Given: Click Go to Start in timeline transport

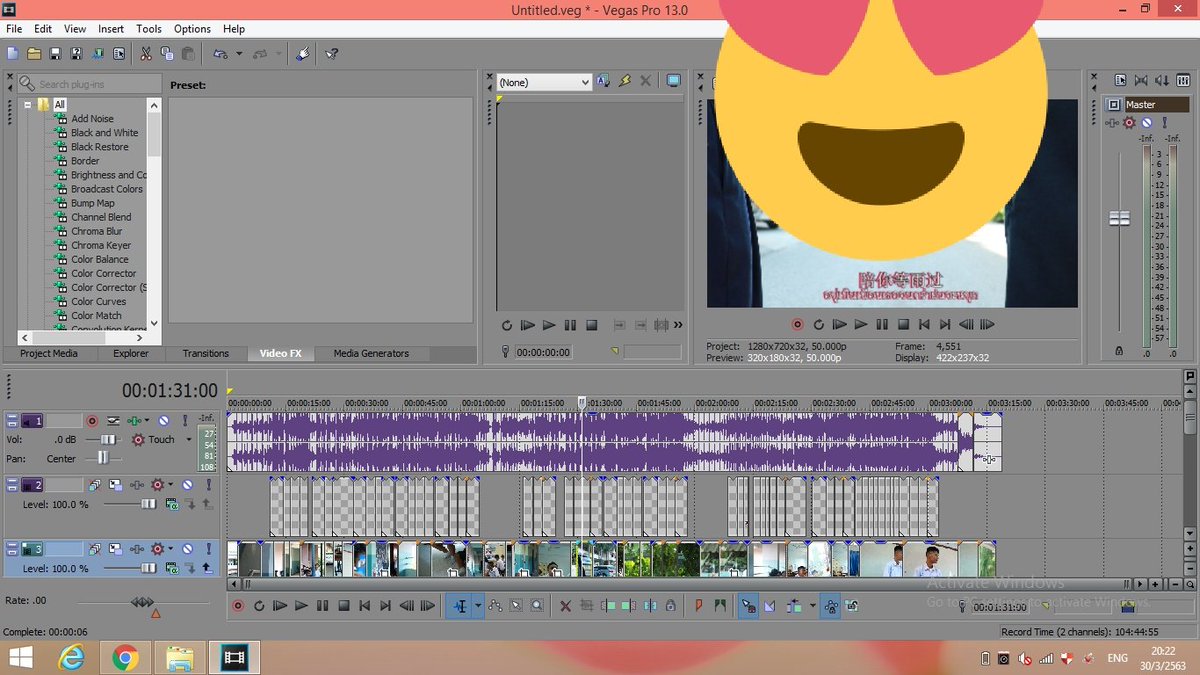Looking at the screenshot, I should click(x=365, y=606).
